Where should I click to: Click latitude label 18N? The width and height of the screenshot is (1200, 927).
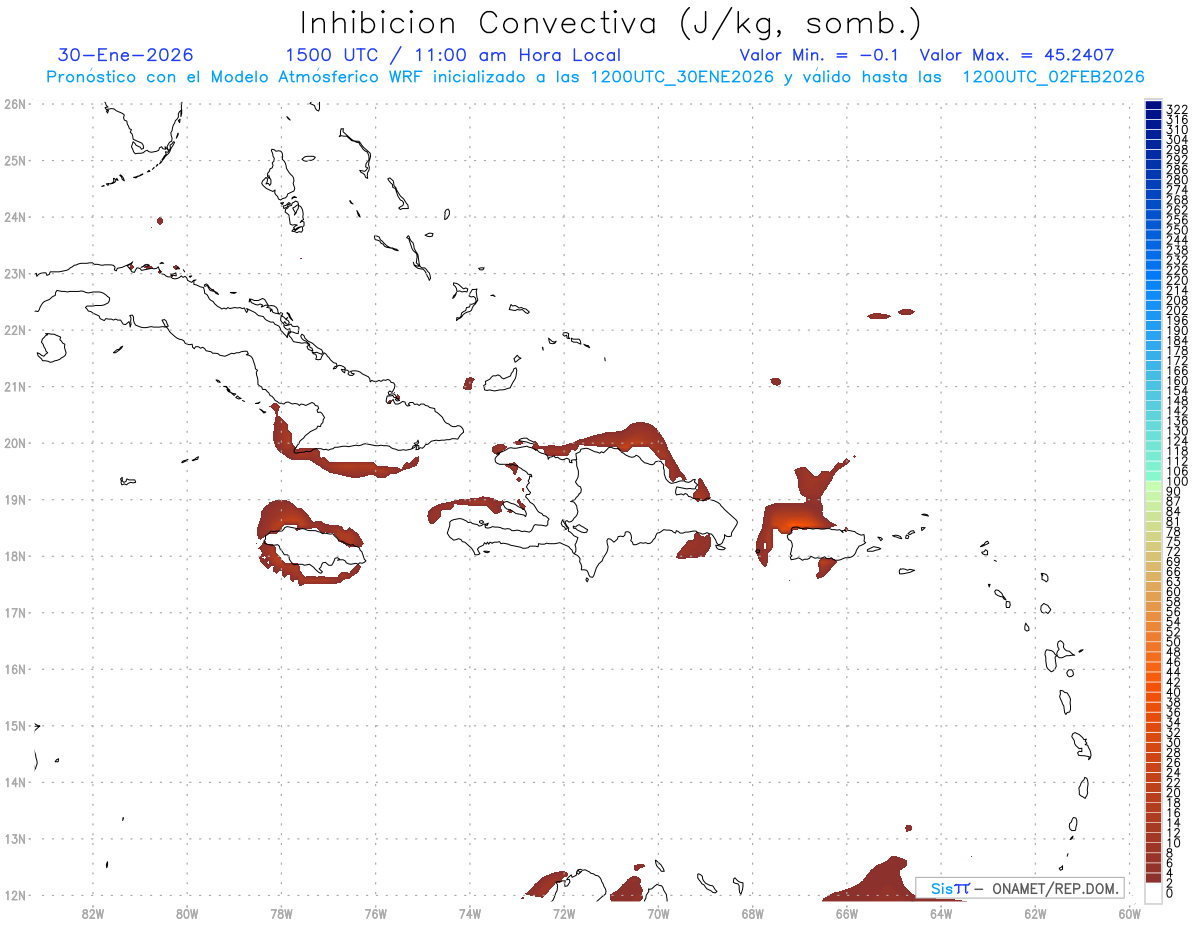click(x=14, y=556)
